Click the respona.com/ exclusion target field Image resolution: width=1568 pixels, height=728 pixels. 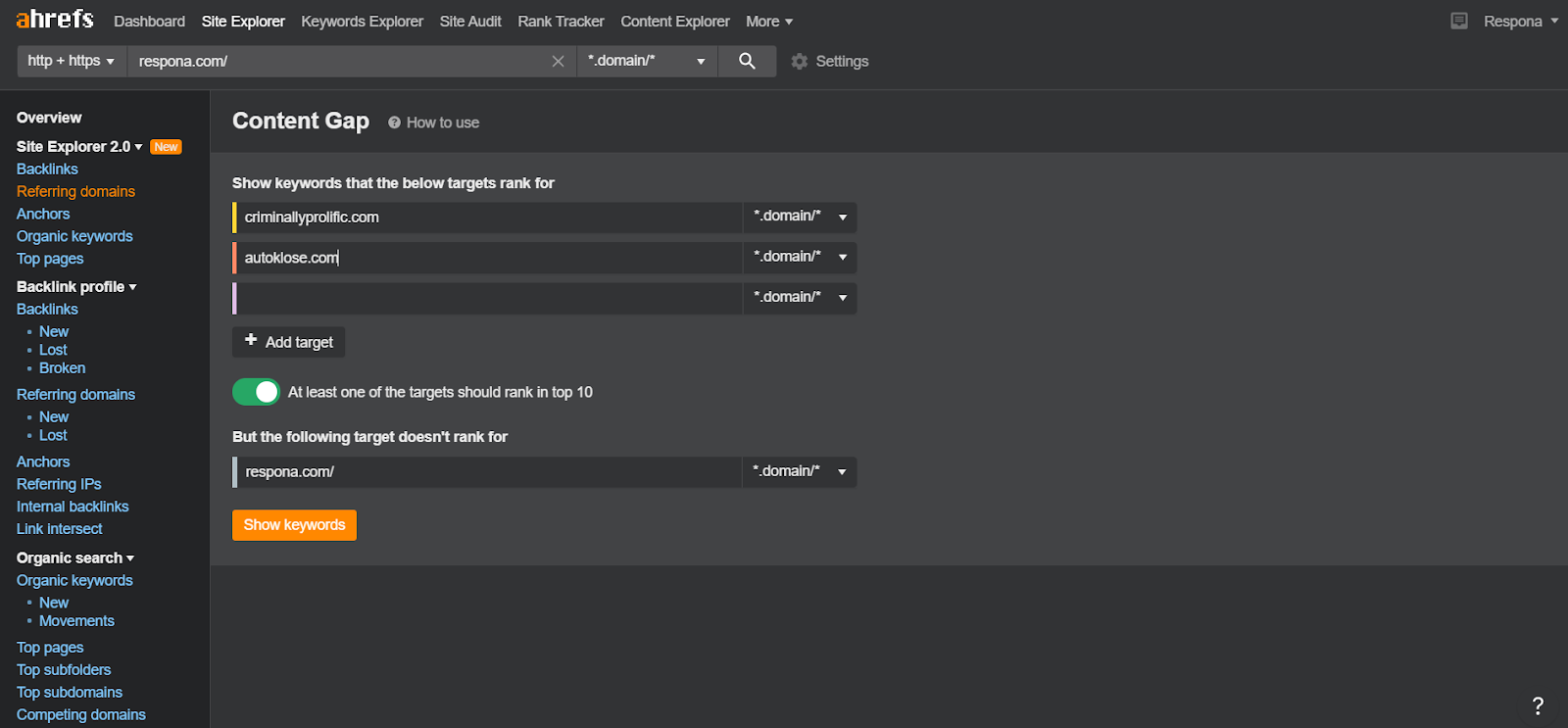(x=488, y=471)
